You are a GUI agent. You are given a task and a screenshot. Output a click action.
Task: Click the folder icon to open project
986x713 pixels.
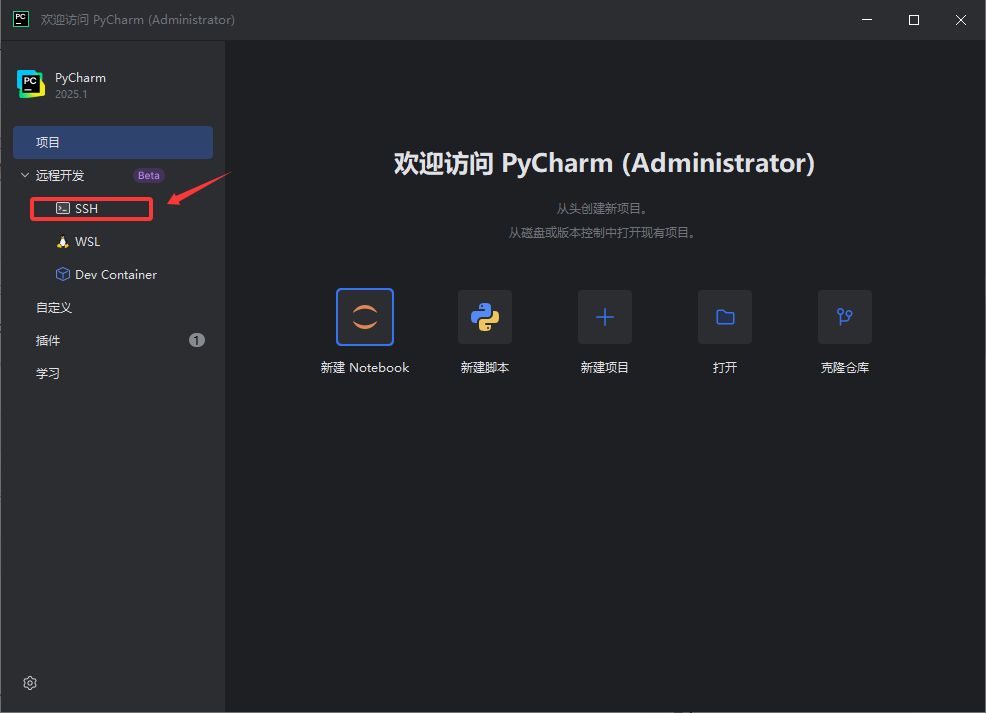725,317
